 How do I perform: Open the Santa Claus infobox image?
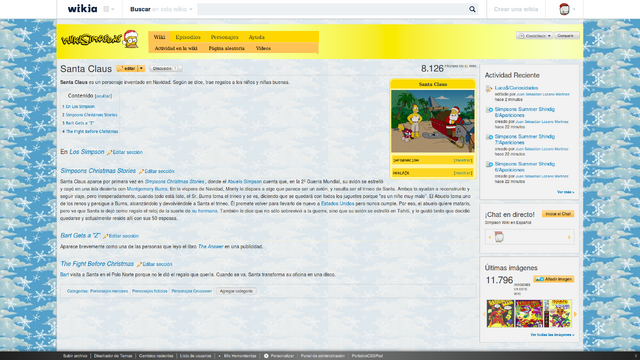433,121
